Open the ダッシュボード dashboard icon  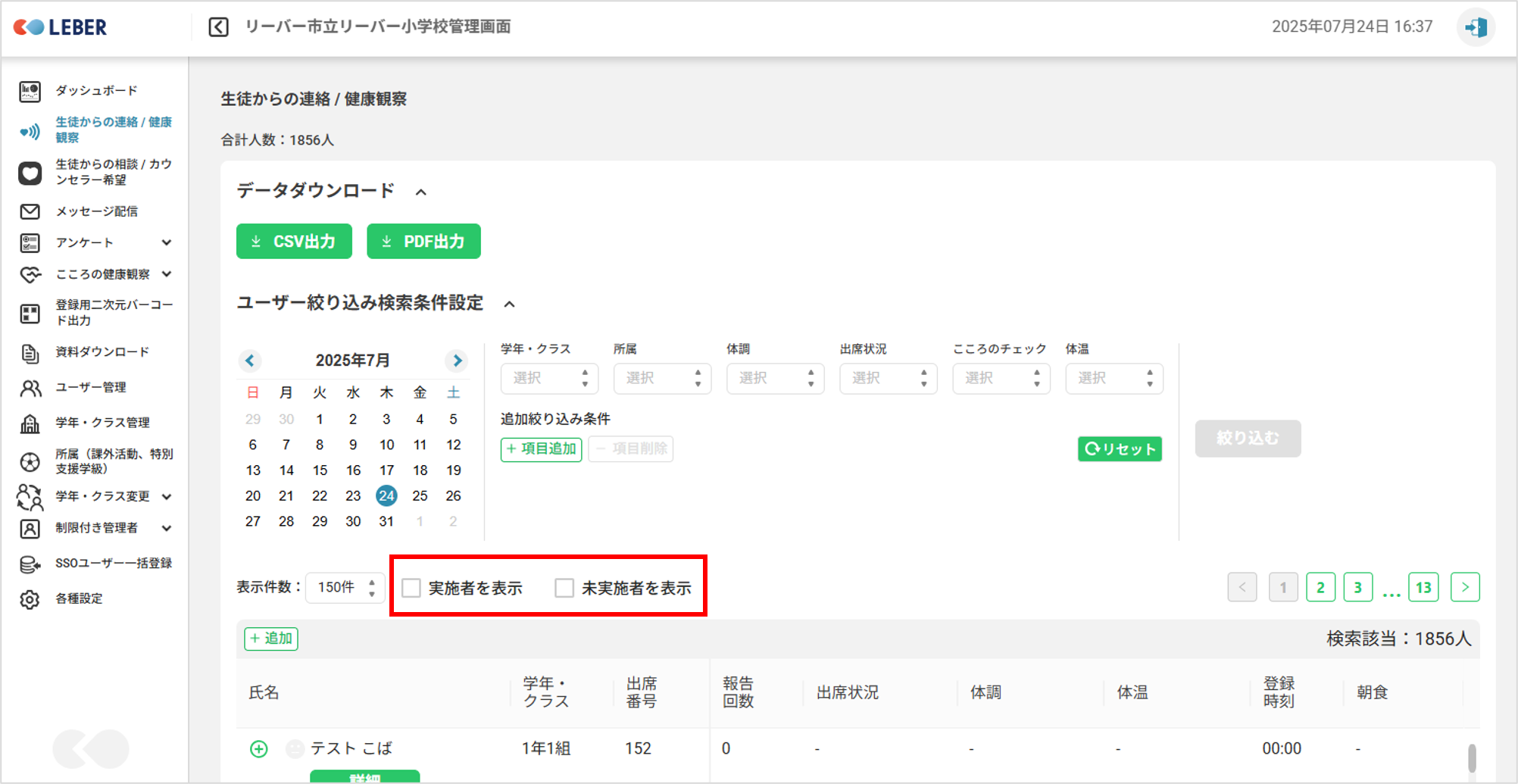click(30, 91)
